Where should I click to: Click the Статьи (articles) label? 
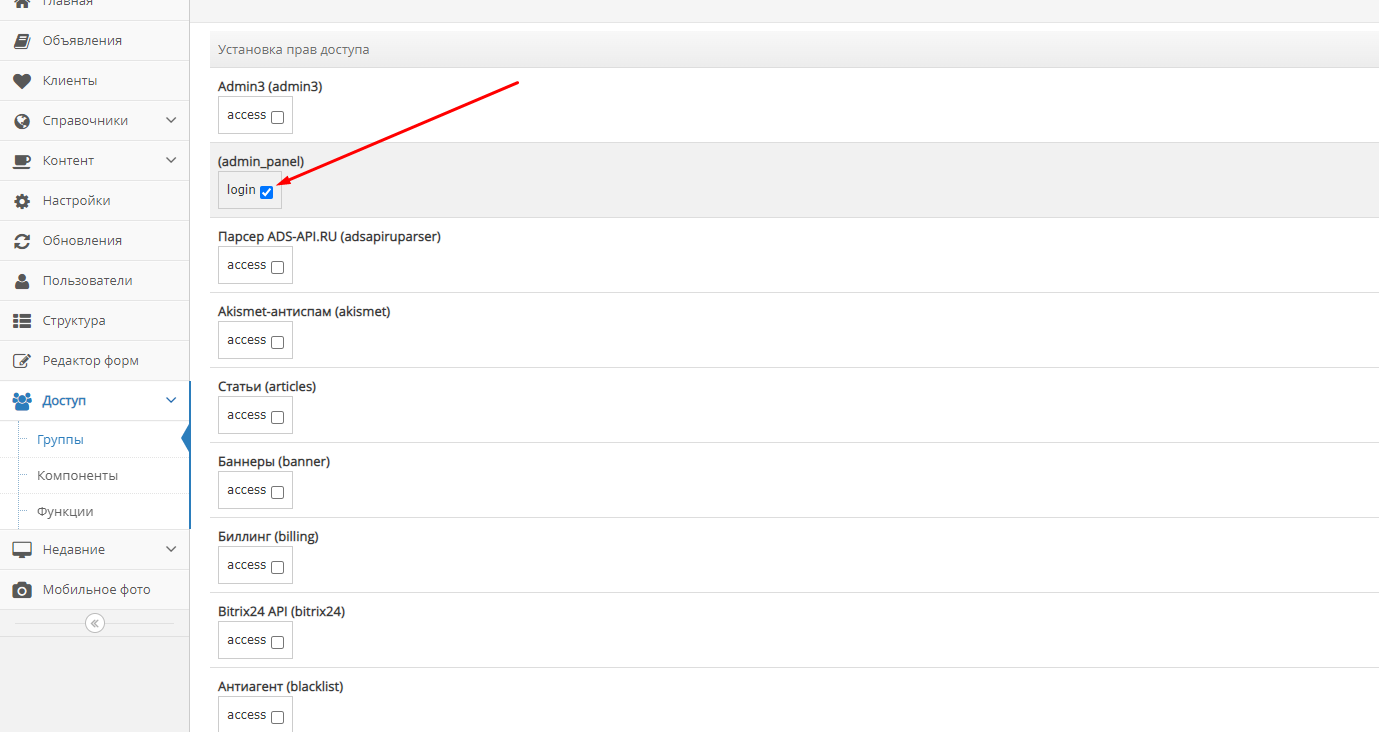[x=267, y=387]
